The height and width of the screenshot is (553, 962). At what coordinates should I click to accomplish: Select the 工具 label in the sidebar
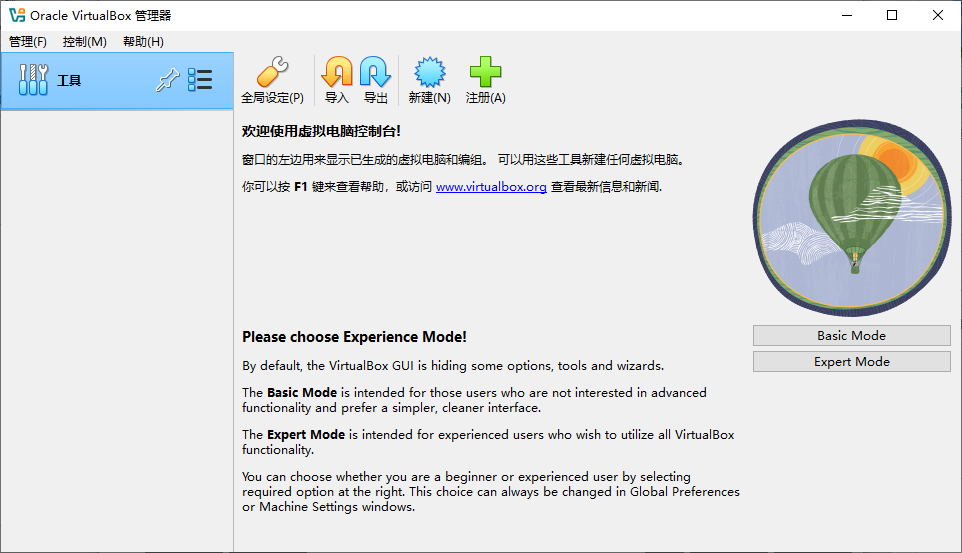[x=69, y=81]
